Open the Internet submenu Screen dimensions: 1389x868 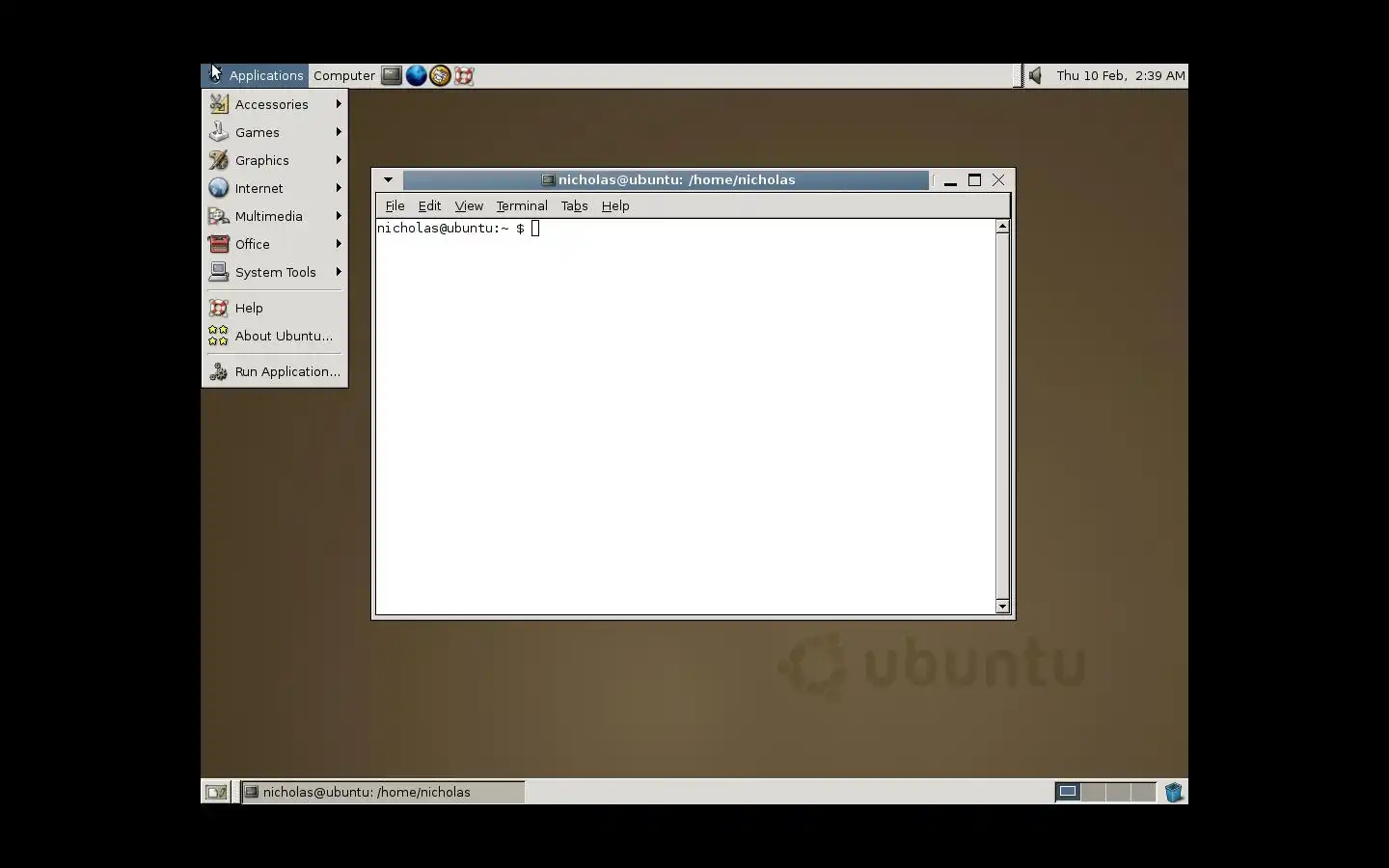pyautogui.click(x=275, y=188)
